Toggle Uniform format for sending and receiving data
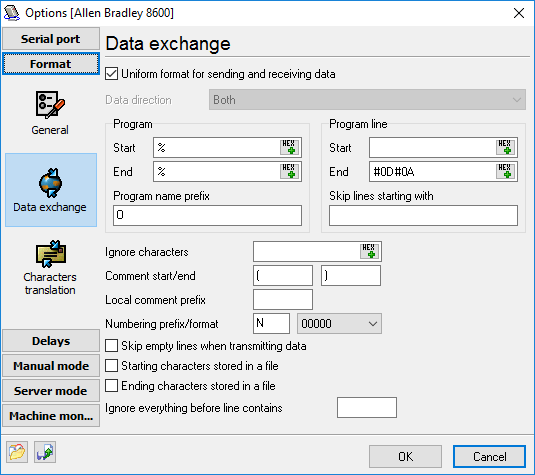This screenshot has height=475, width=535. click(x=112, y=74)
